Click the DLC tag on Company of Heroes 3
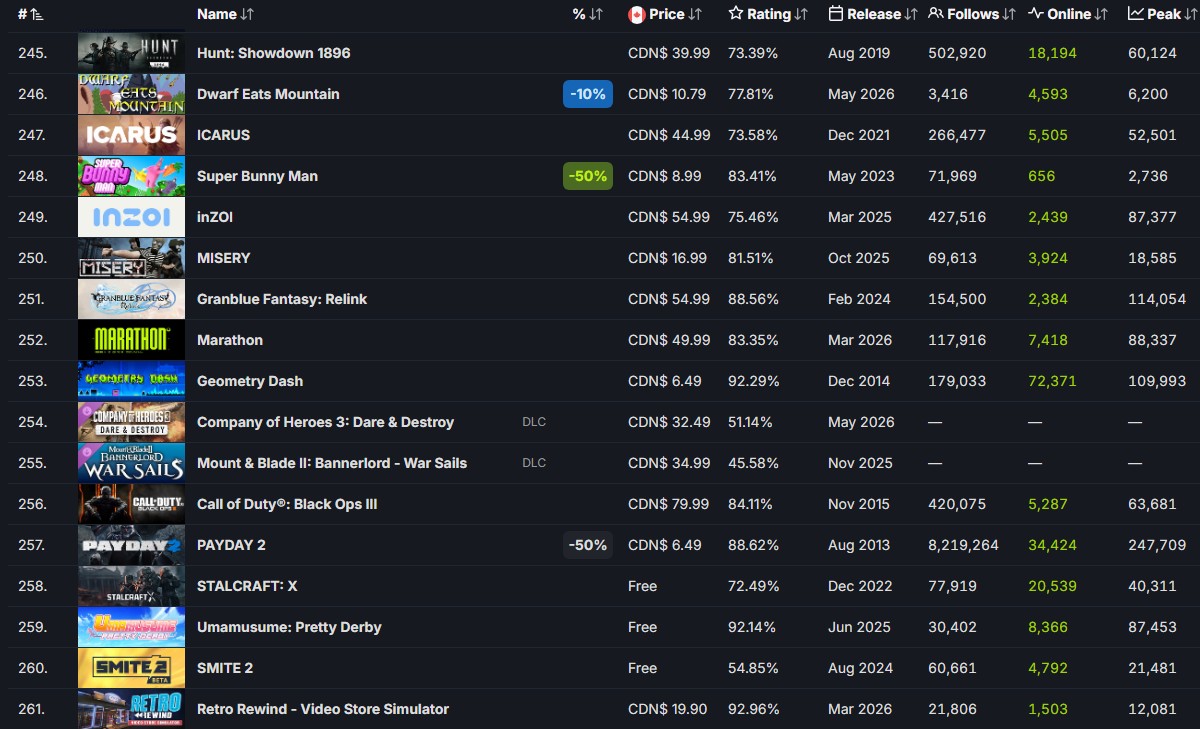Screen dimensions: 1200x729 pos(534,422)
